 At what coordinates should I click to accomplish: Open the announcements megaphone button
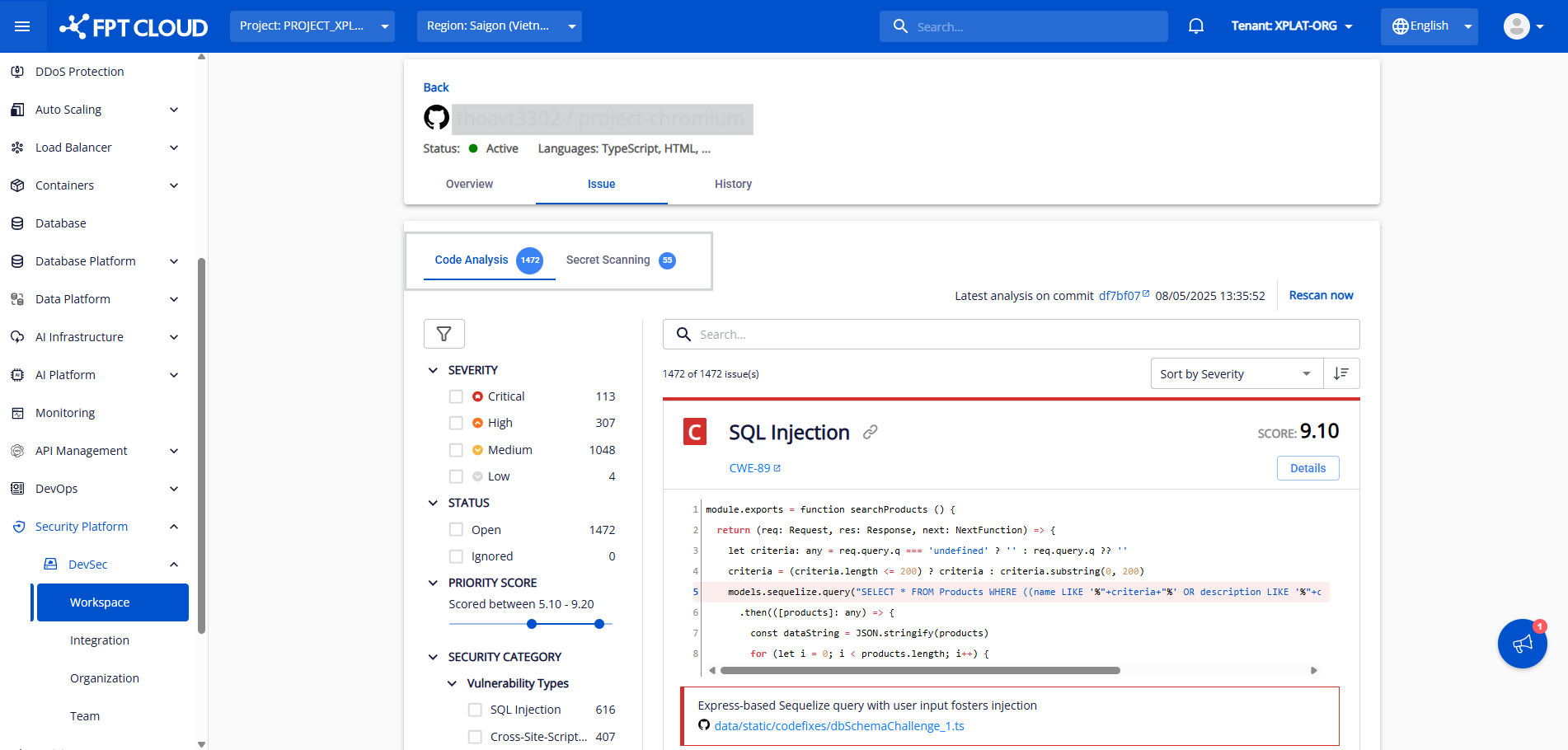click(1523, 644)
